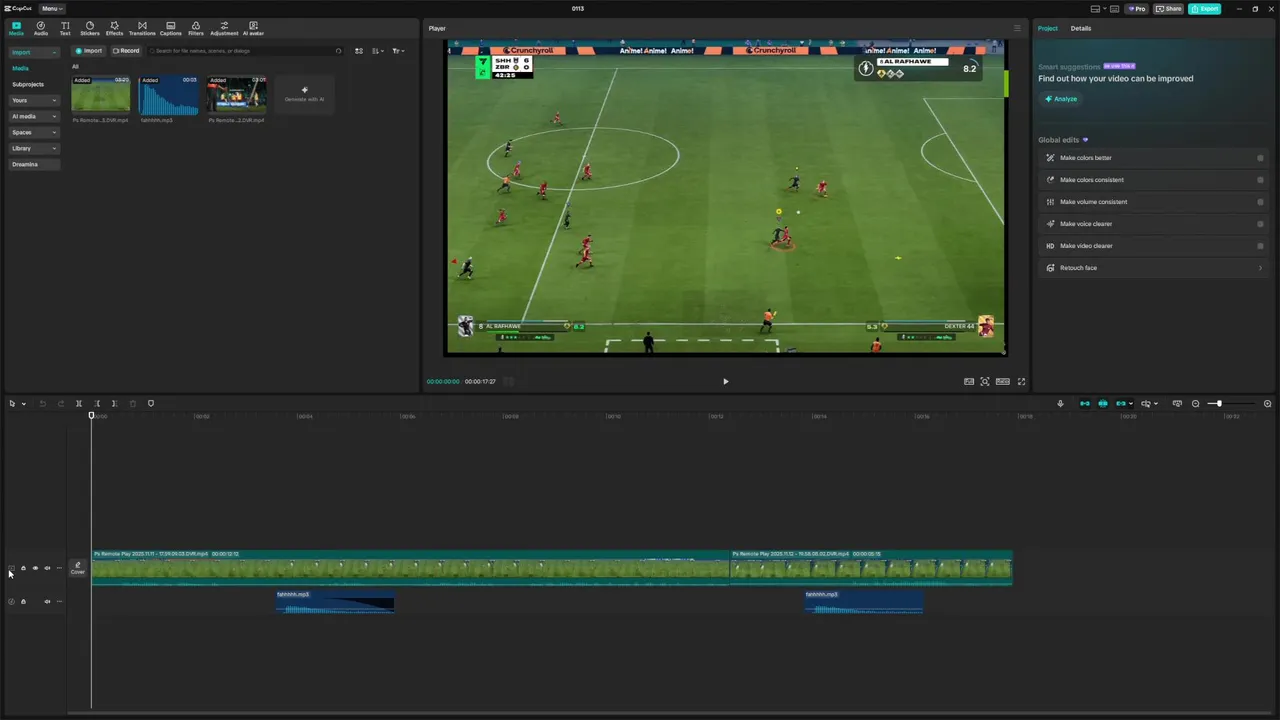Open the Filters panel
1280x720 pixels.
coord(196,28)
